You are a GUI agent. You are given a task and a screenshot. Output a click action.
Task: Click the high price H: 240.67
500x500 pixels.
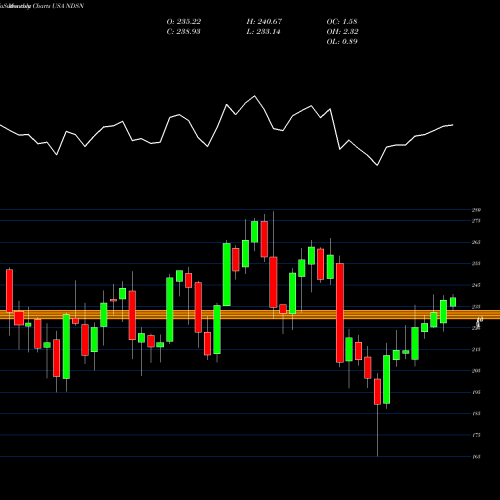264,22
